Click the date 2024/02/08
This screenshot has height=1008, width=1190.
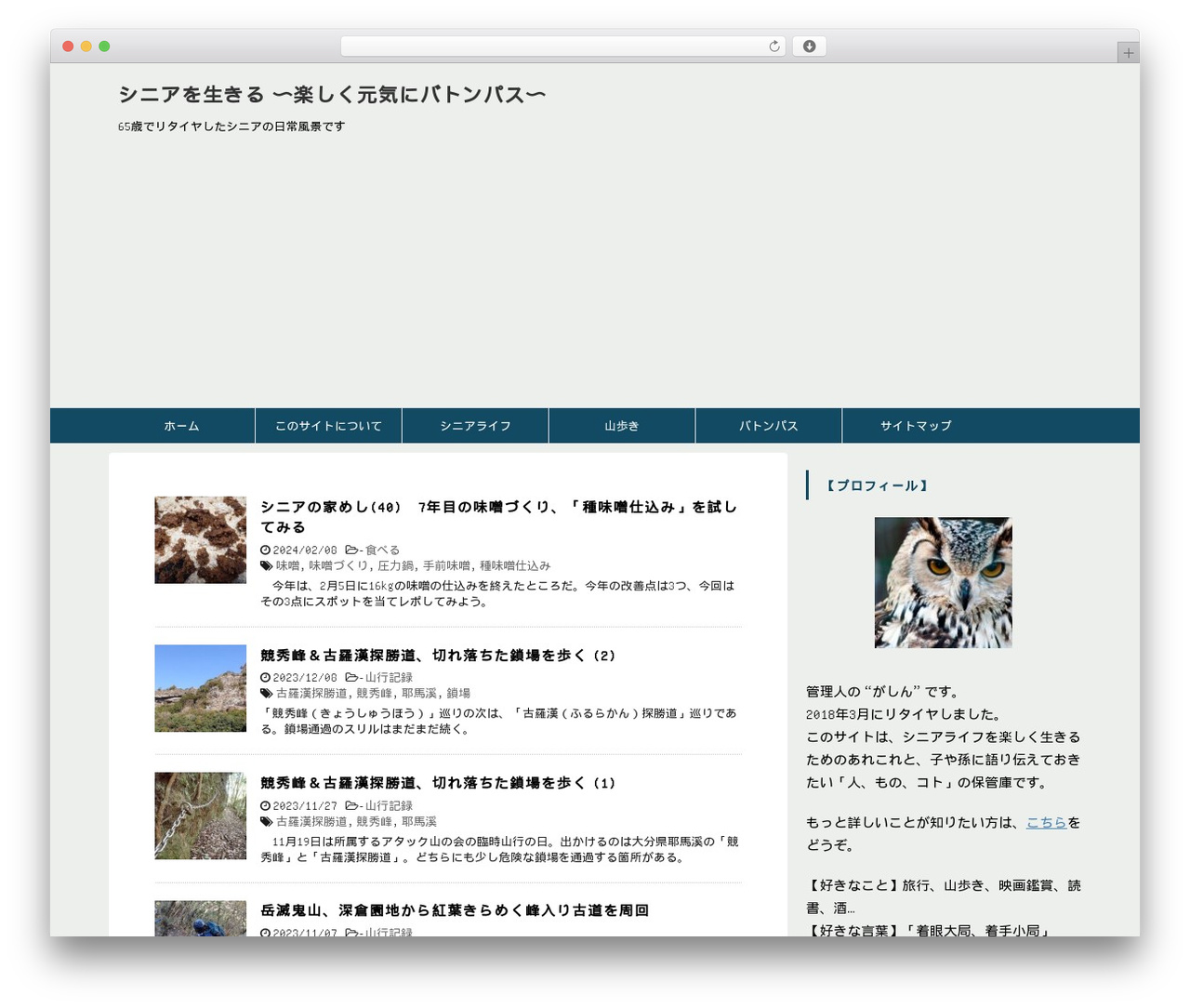point(305,550)
